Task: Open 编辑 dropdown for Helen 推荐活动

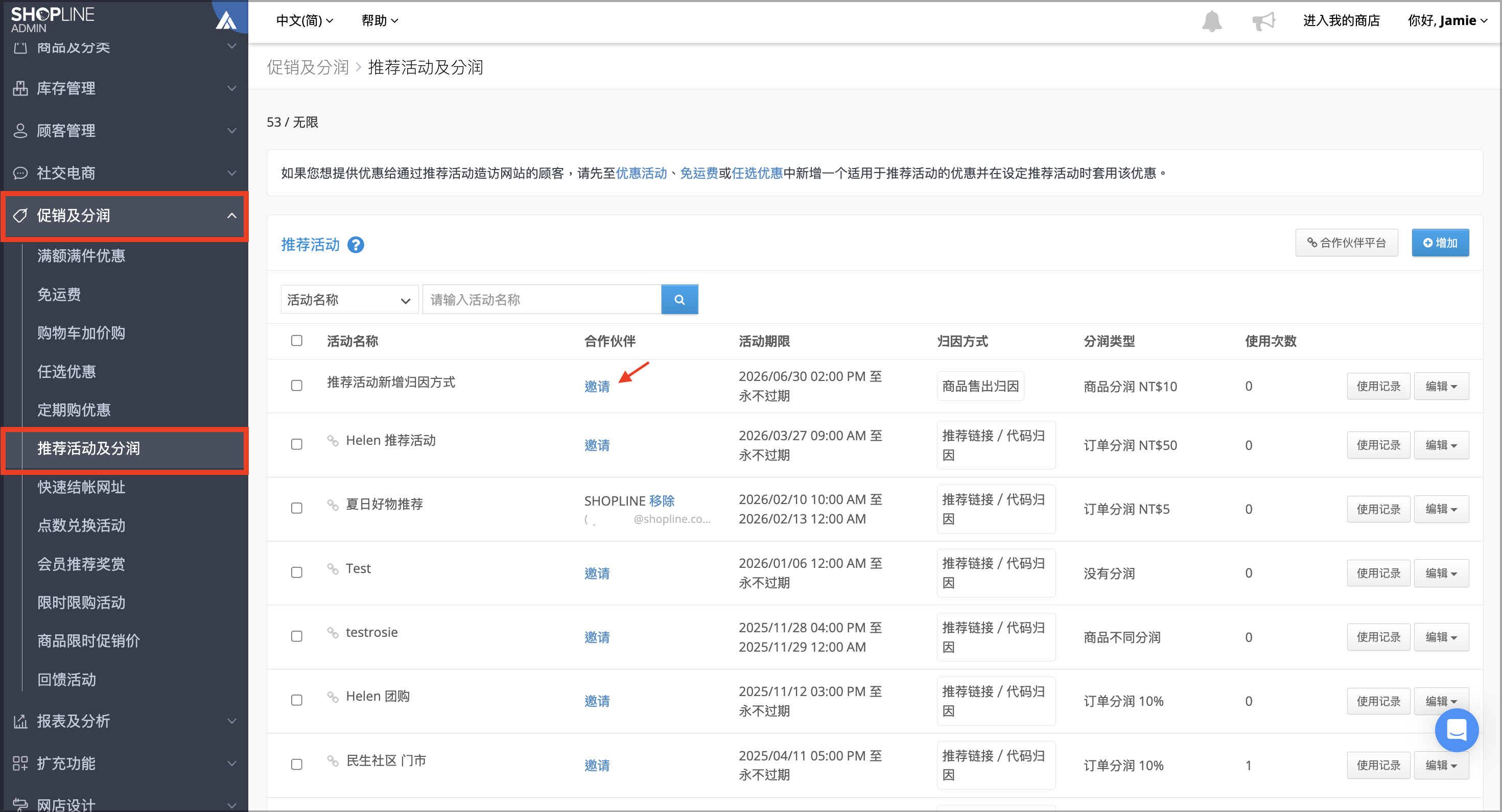Action: (1441, 445)
